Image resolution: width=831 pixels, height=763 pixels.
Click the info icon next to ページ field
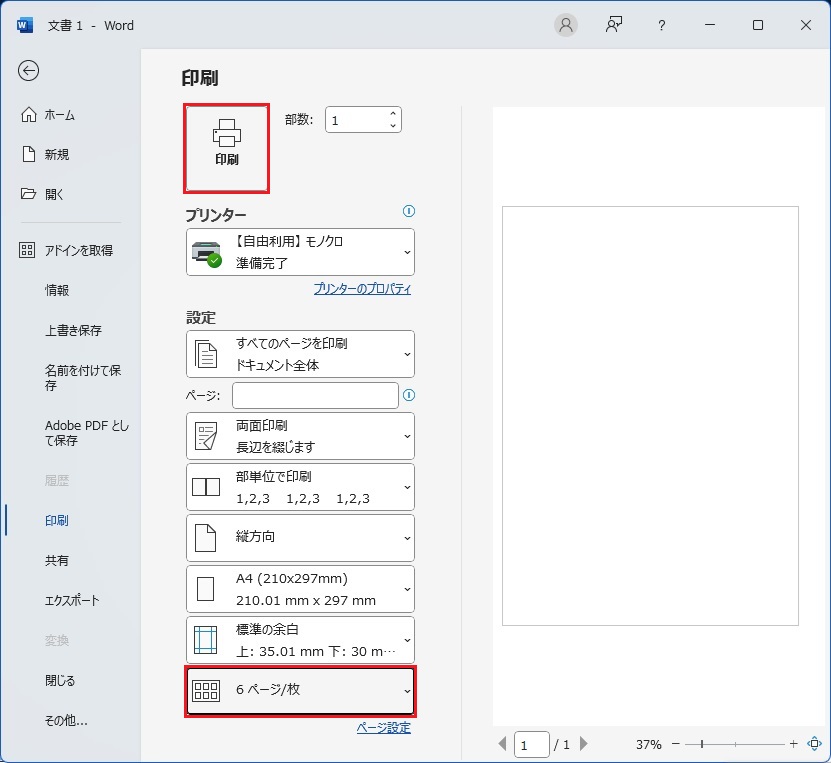pyautogui.click(x=408, y=395)
